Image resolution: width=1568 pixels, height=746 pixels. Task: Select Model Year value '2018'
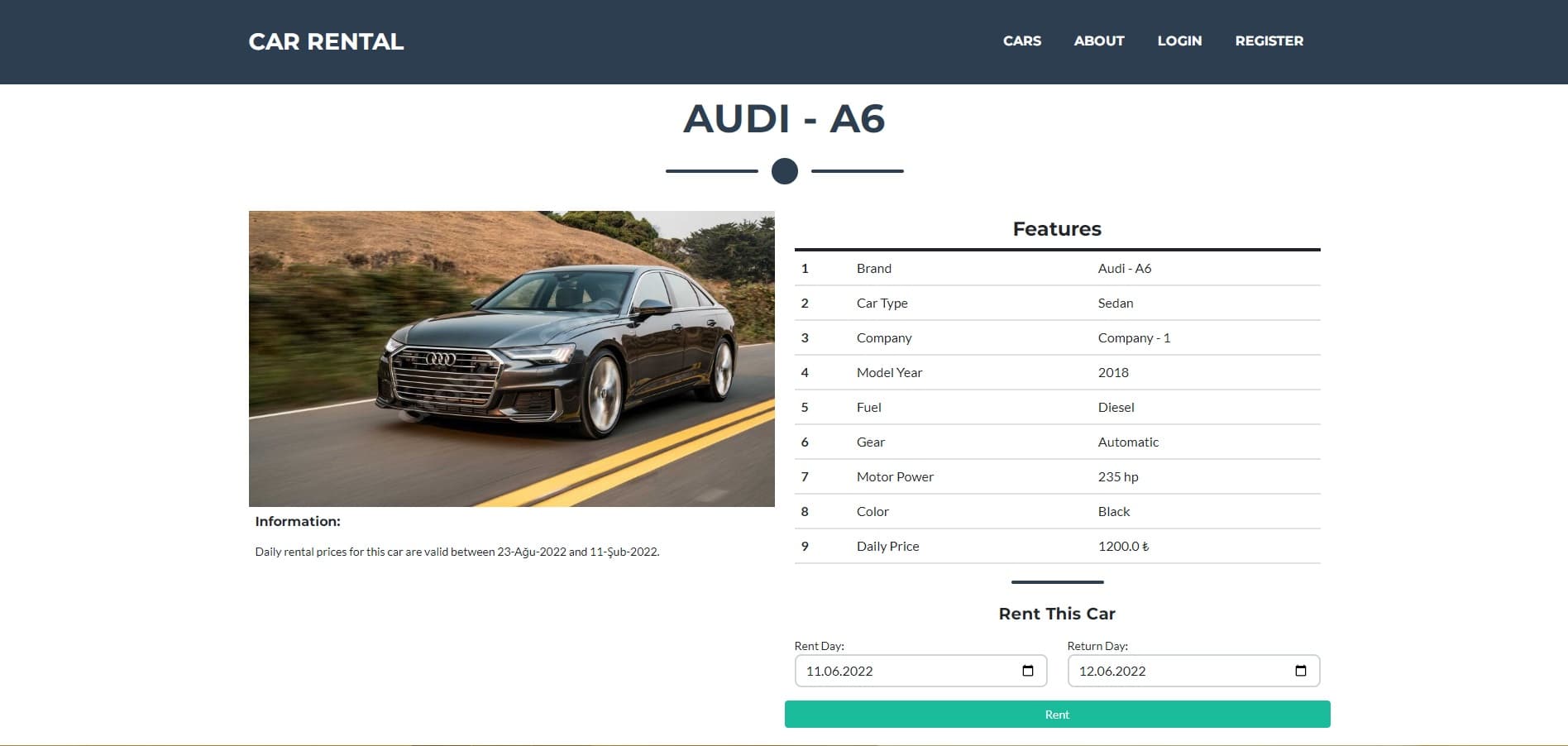[x=1113, y=372]
